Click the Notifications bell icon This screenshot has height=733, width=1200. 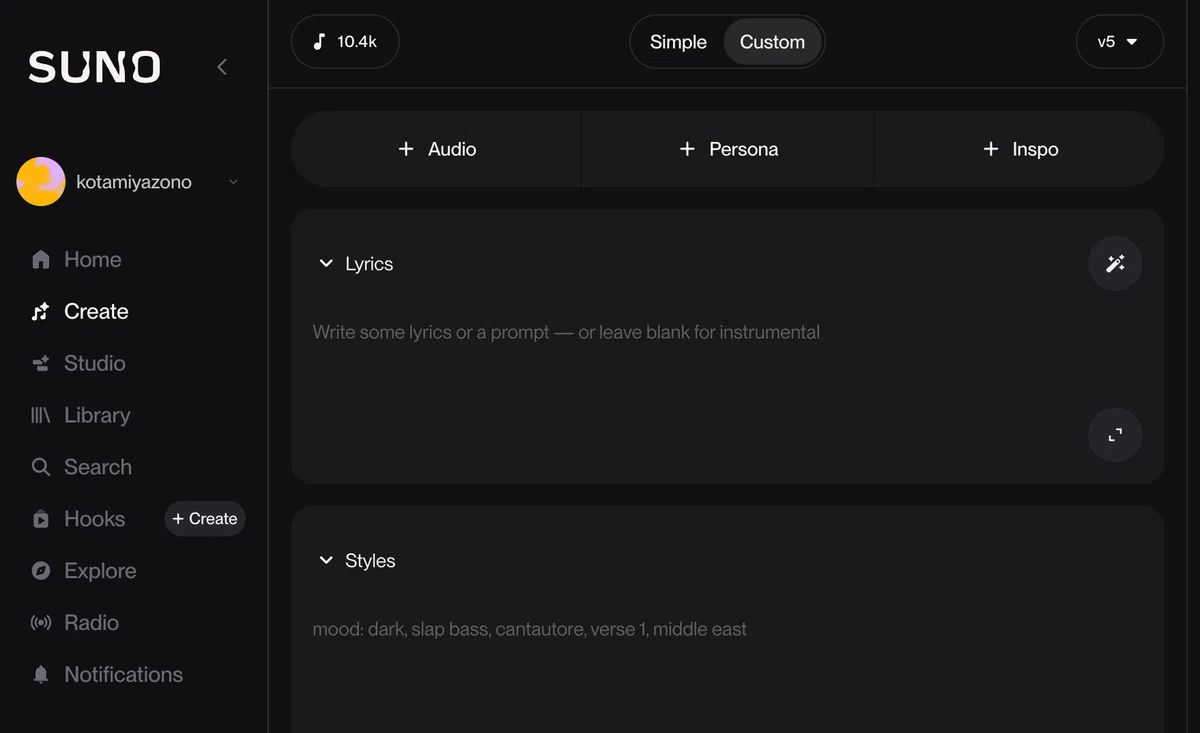point(41,675)
